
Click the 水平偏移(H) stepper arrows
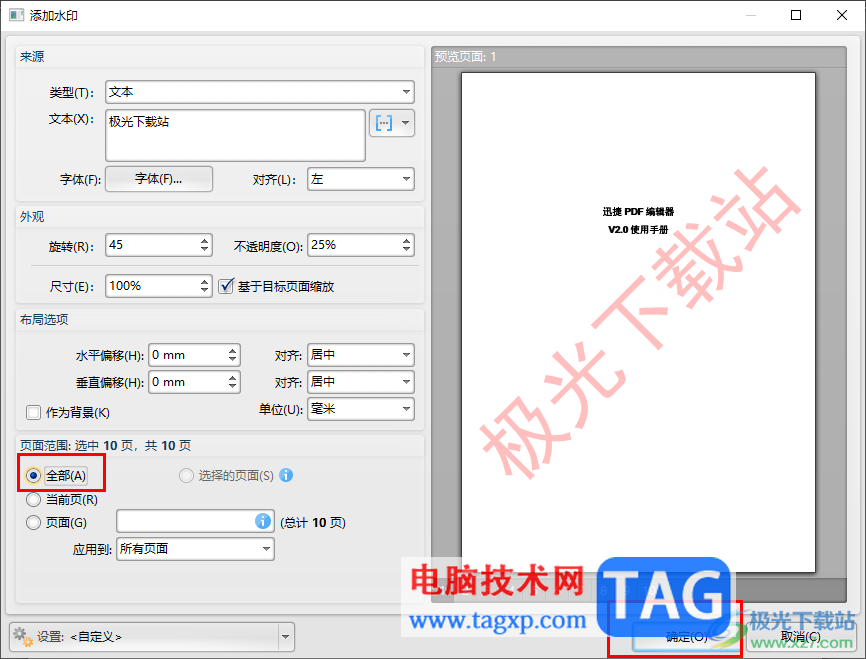coord(233,355)
